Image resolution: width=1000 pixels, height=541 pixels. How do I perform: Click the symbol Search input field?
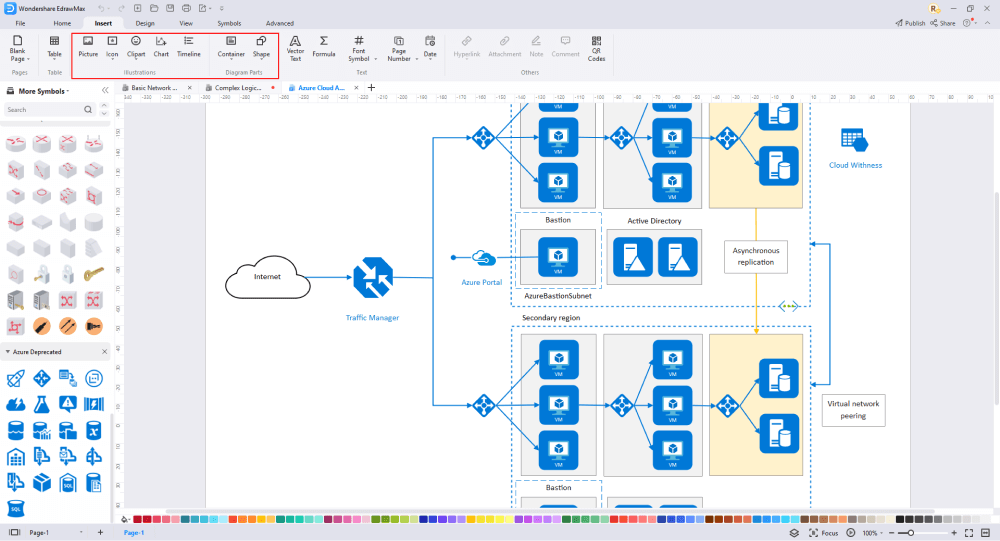50,110
